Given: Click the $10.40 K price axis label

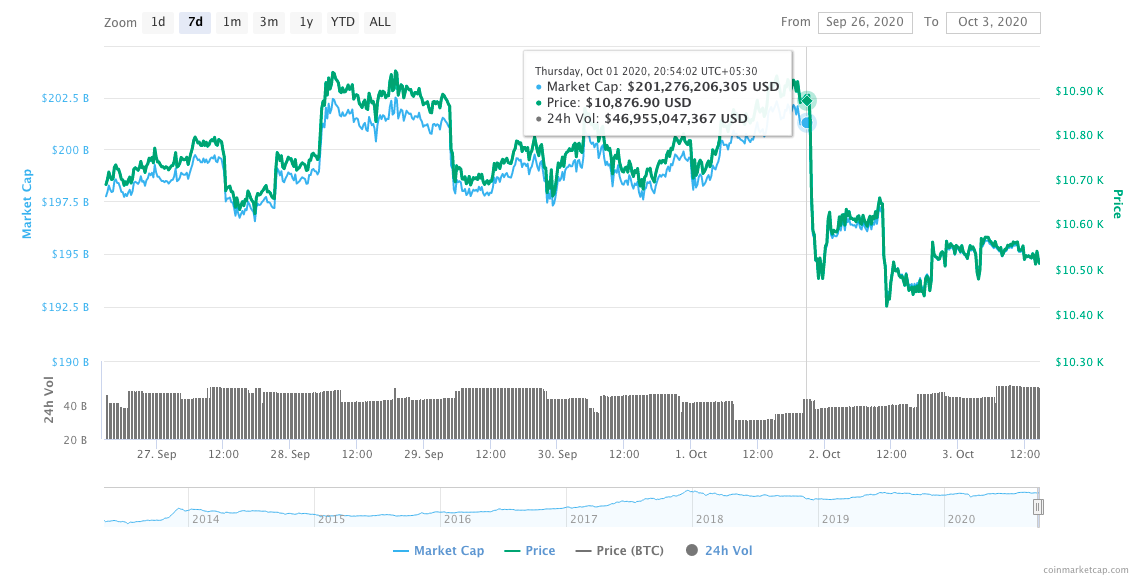Looking at the screenshot, I should pos(1079,315).
